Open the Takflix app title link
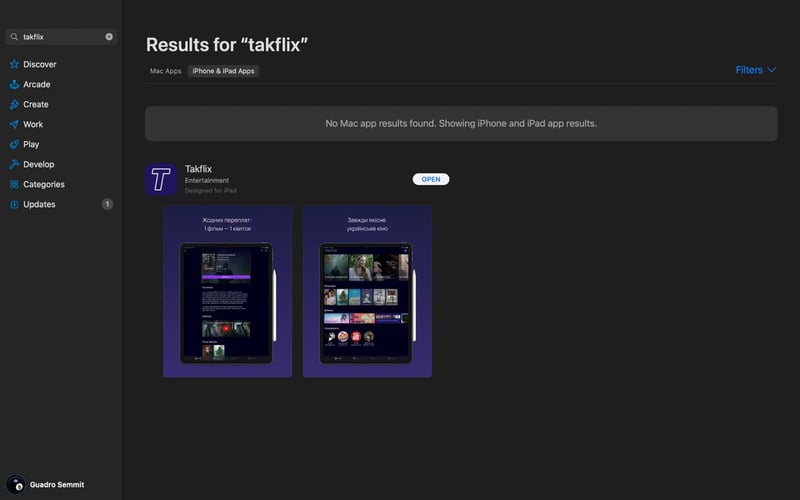The width and height of the screenshot is (800, 500). point(198,169)
